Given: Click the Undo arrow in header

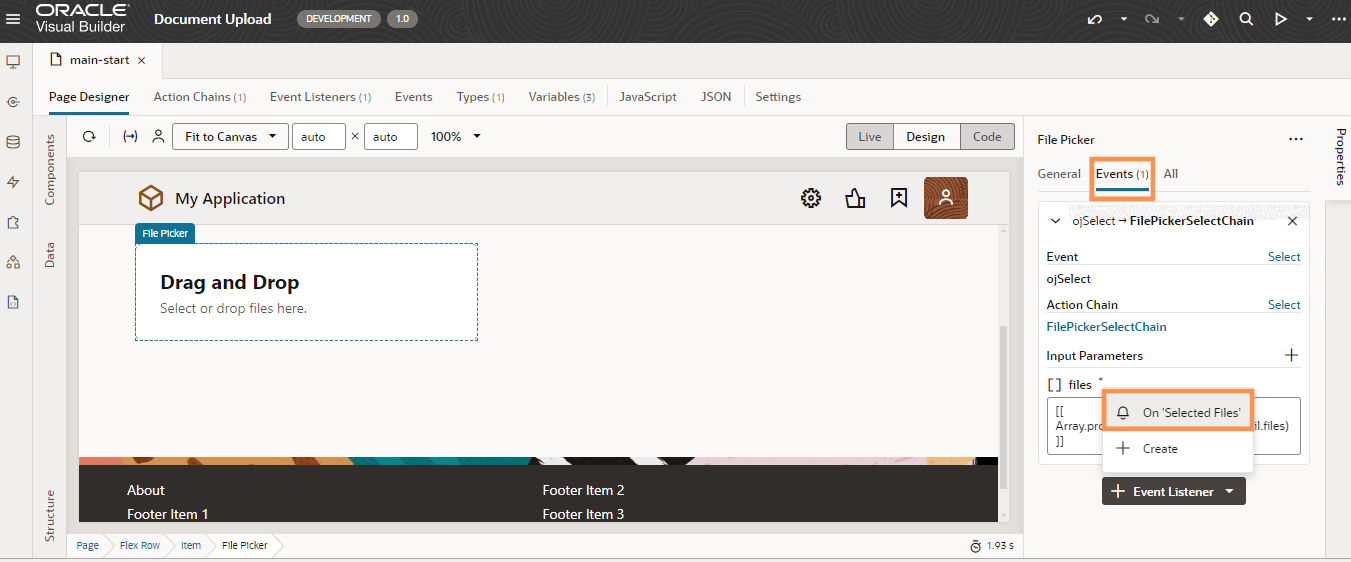Looking at the screenshot, I should [x=1095, y=19].
